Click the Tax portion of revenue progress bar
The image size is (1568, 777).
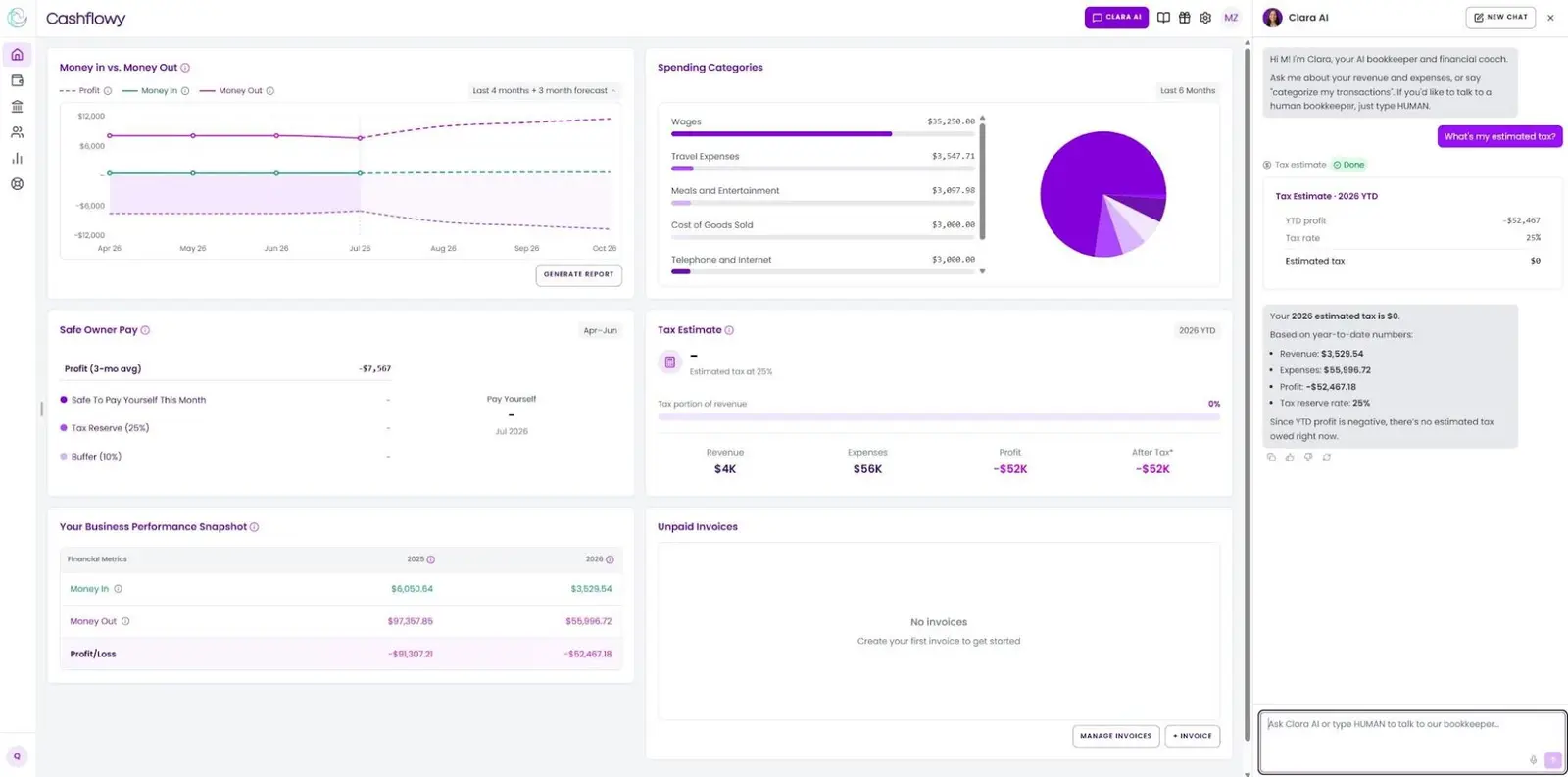pyautogui.click(x=939, y=417)
